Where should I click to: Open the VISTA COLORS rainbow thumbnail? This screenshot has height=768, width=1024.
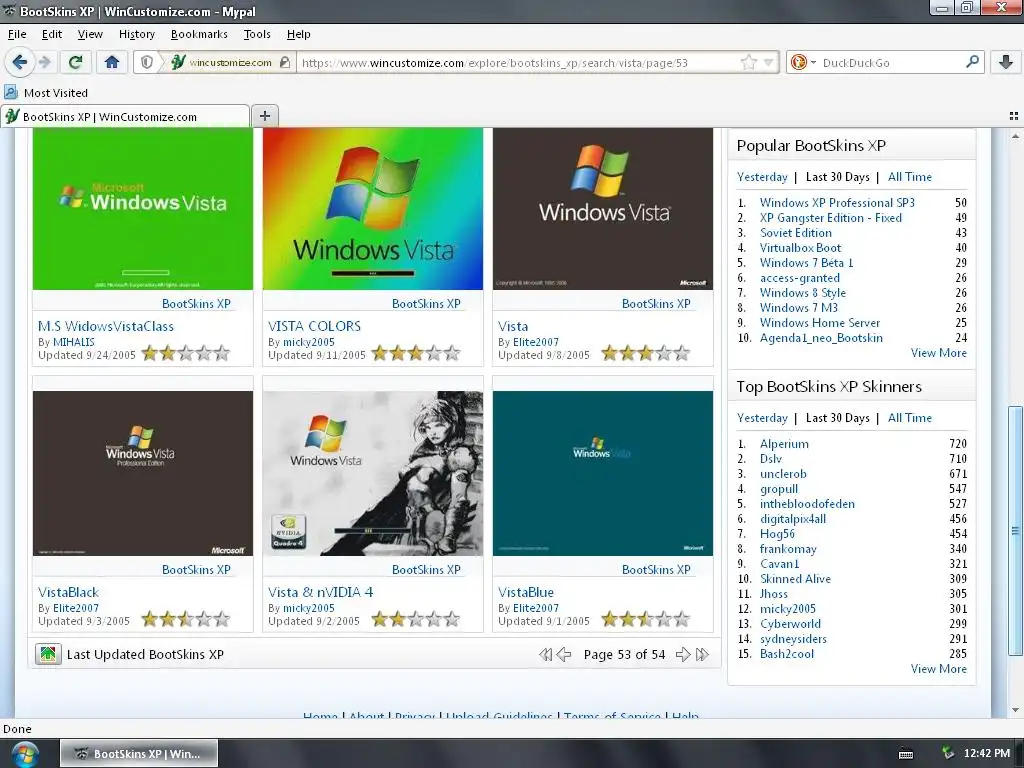pos(373,209)
